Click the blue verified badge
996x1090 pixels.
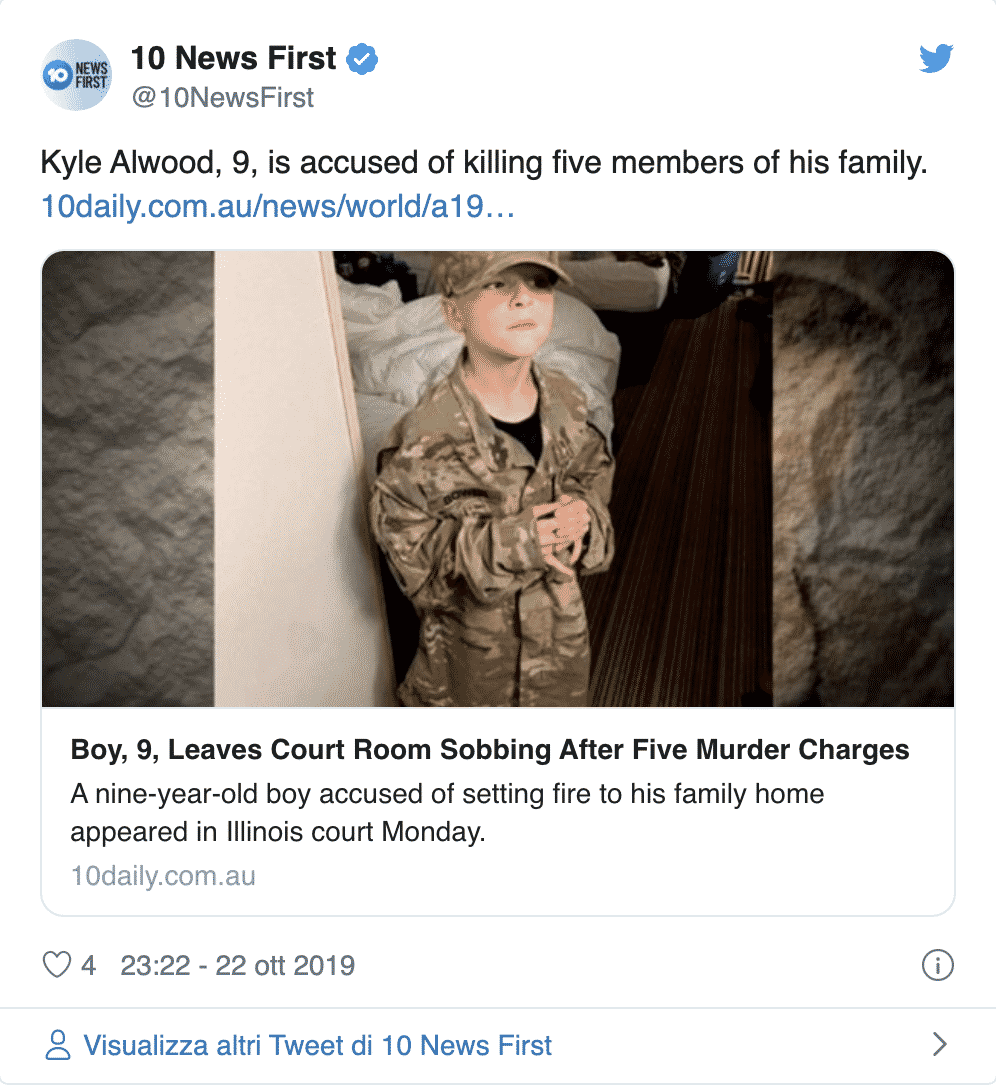pos(361,60)
